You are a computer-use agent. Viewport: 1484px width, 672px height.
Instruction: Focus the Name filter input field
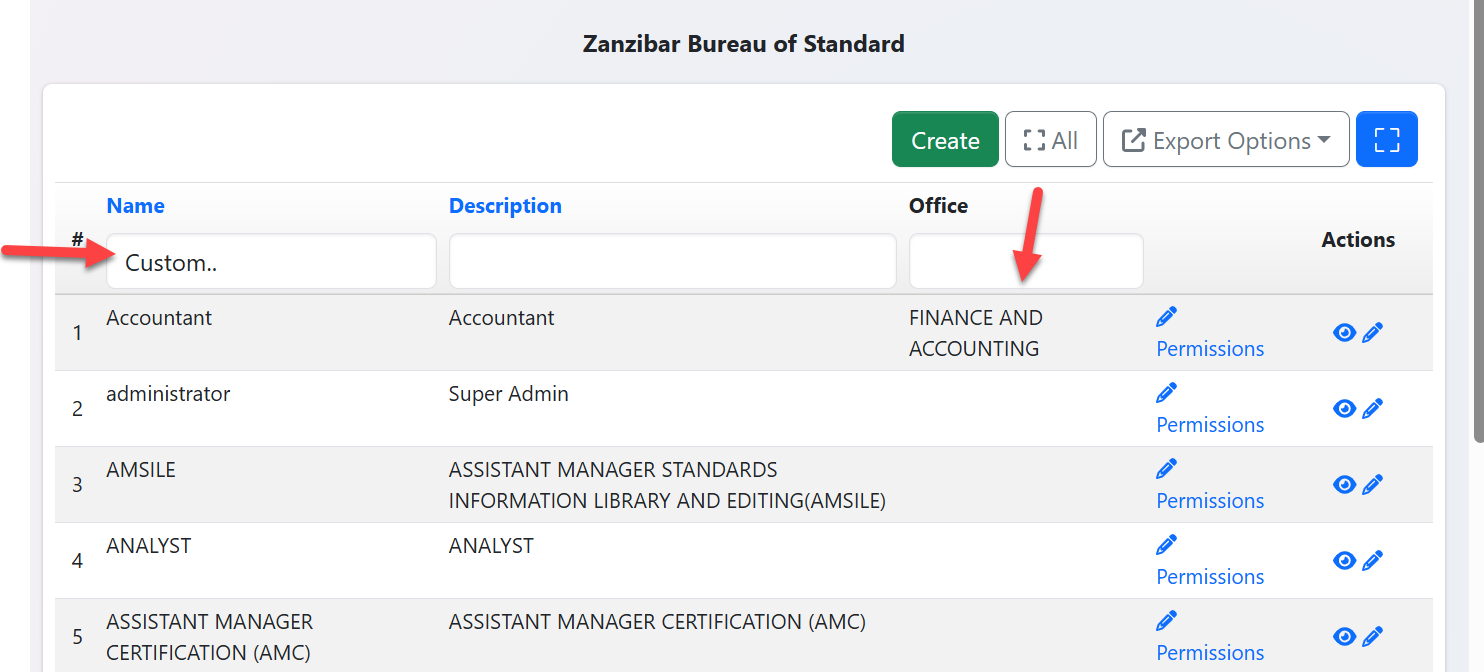point(271,263)
